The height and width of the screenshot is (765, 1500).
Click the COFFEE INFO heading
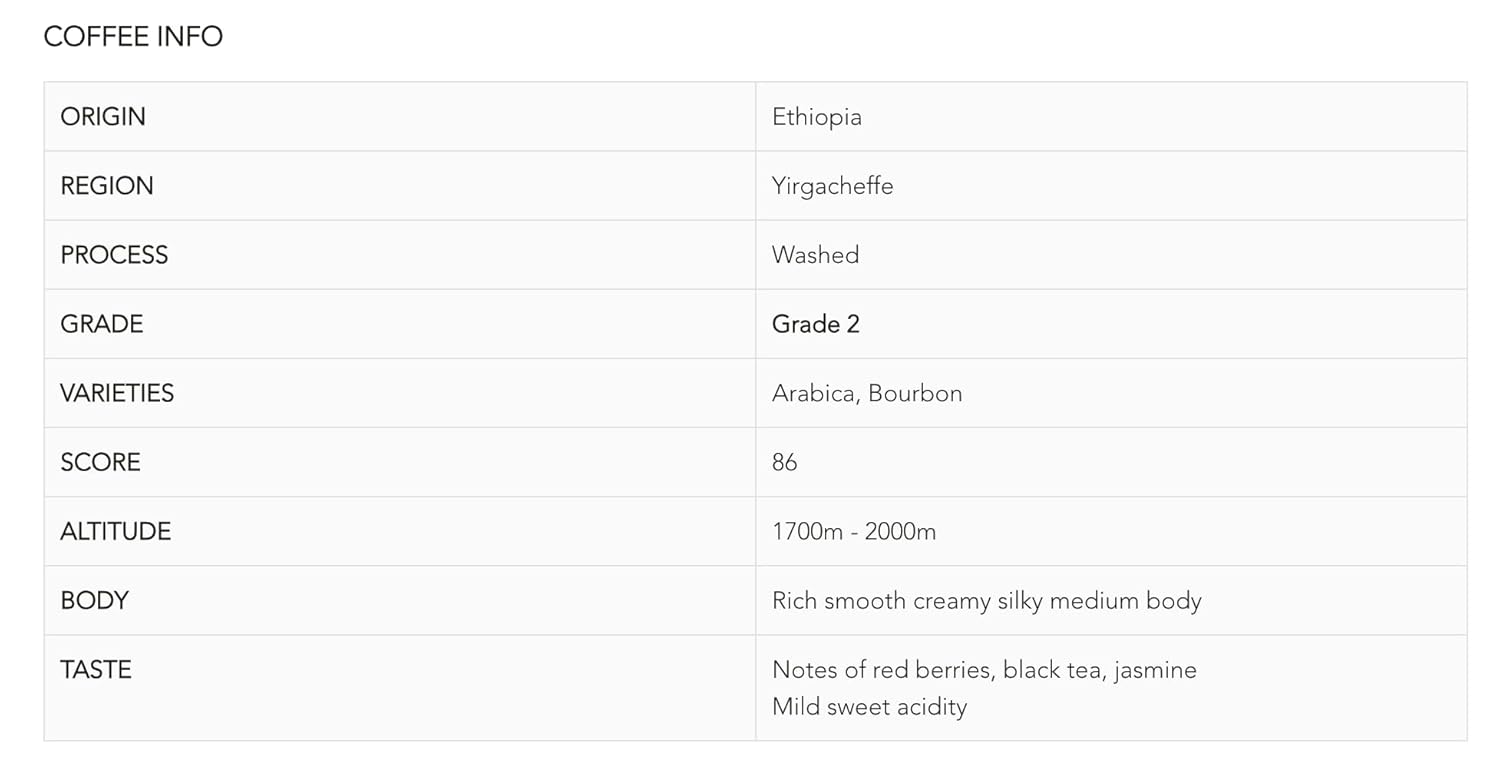tap(133, 36)
